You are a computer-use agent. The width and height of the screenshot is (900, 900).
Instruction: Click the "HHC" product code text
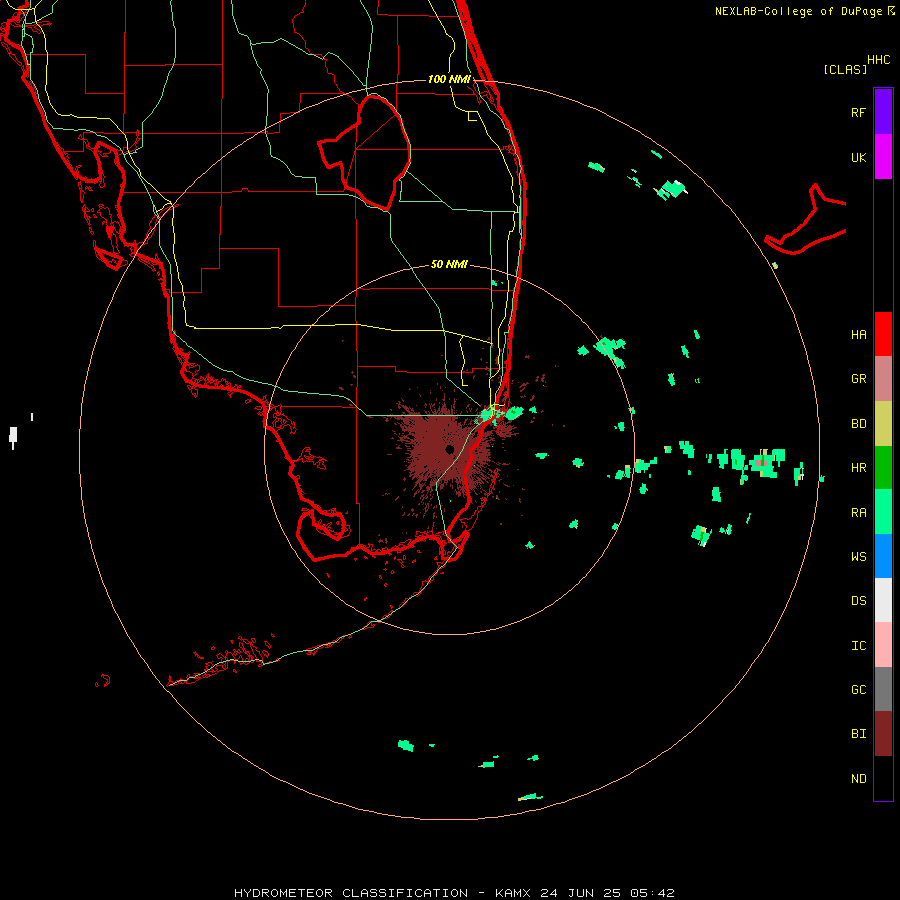coord(879,60)
